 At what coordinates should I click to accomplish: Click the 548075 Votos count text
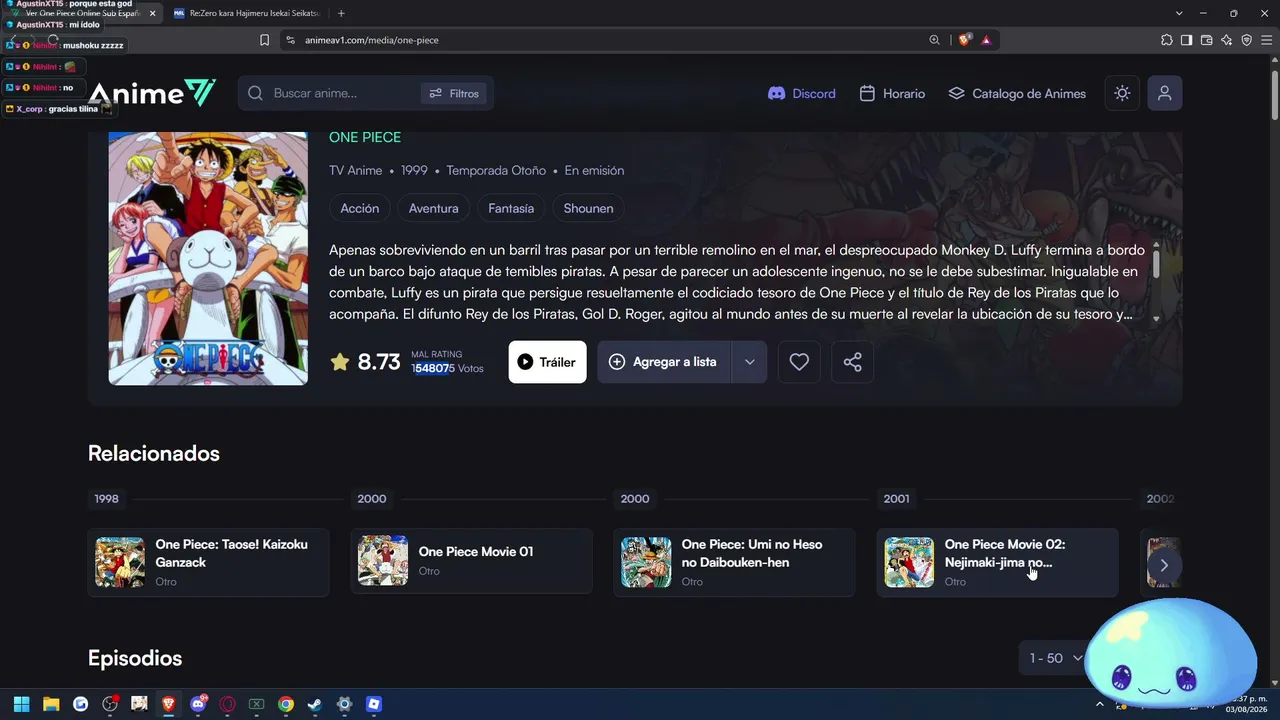pyautogui.click(x=447, y=368)
